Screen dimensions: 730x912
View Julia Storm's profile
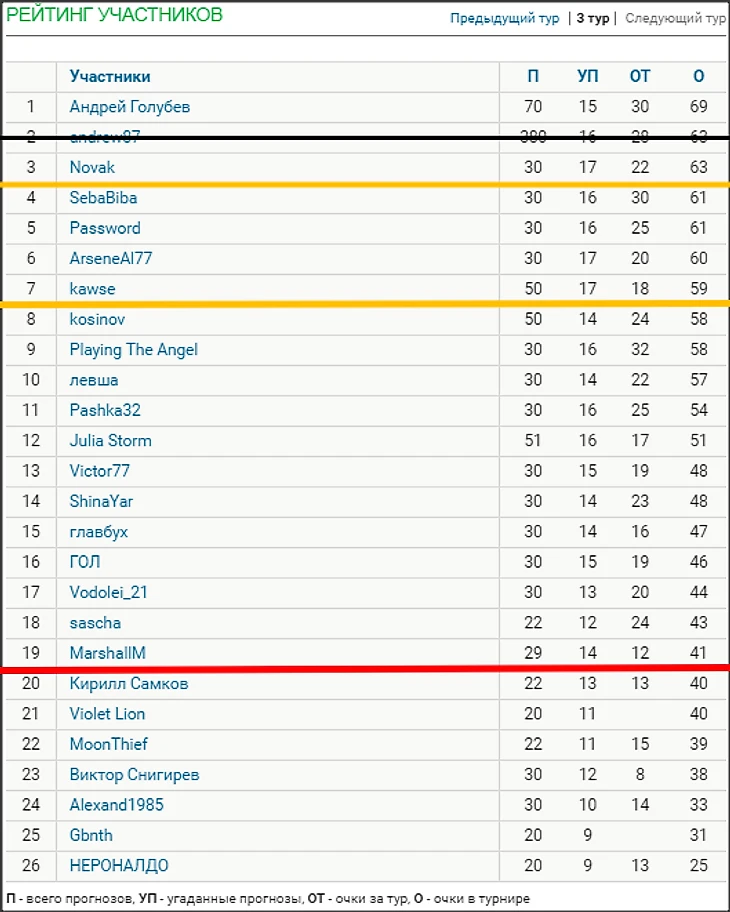(x=111, y=440)
